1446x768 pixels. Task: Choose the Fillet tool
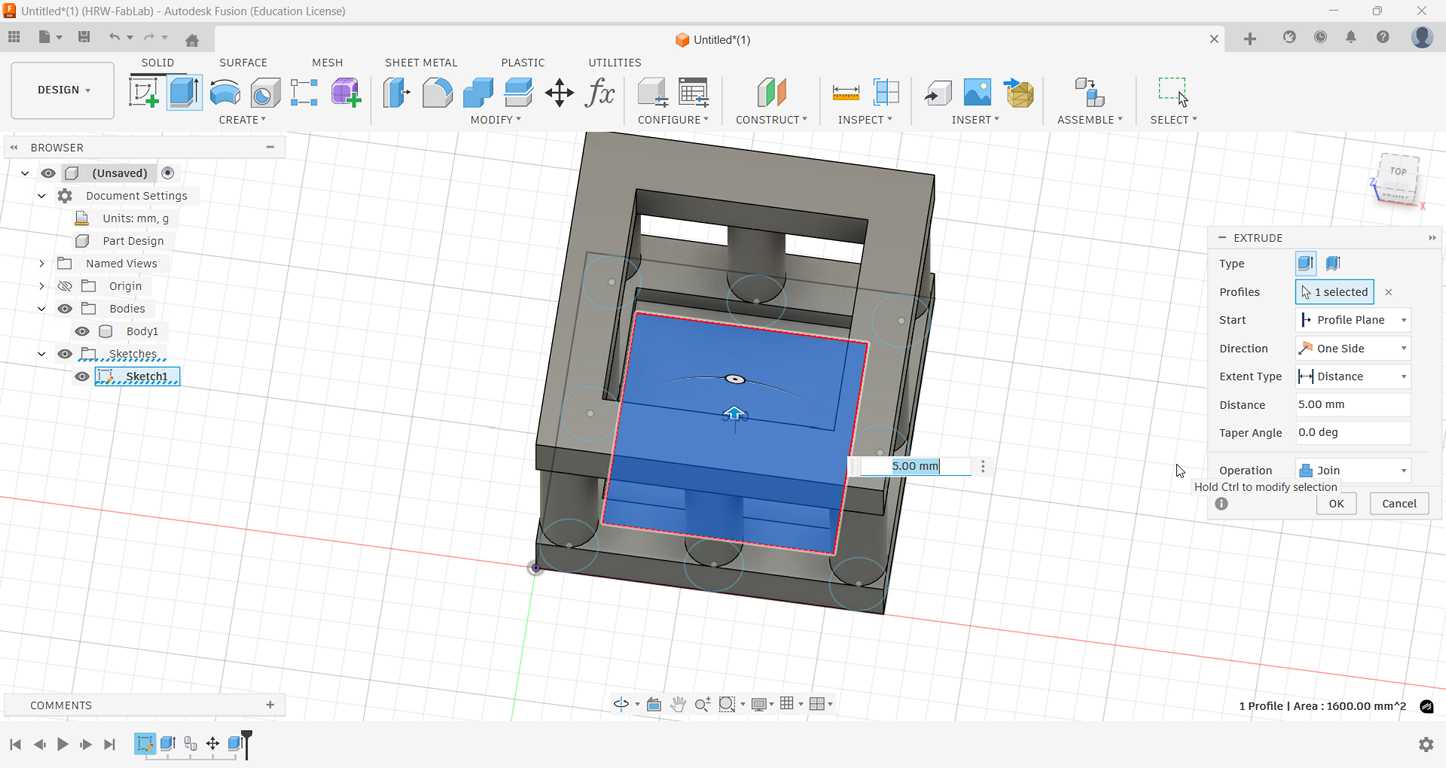[437, 93]
